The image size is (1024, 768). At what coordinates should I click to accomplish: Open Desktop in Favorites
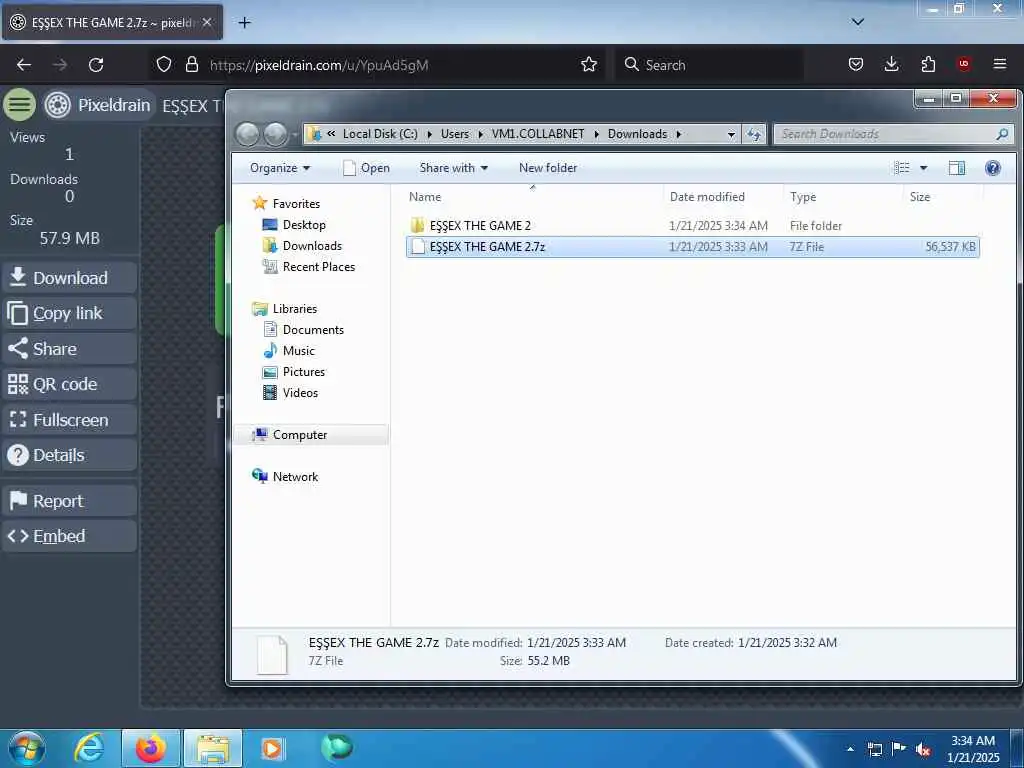coord(304,225)
